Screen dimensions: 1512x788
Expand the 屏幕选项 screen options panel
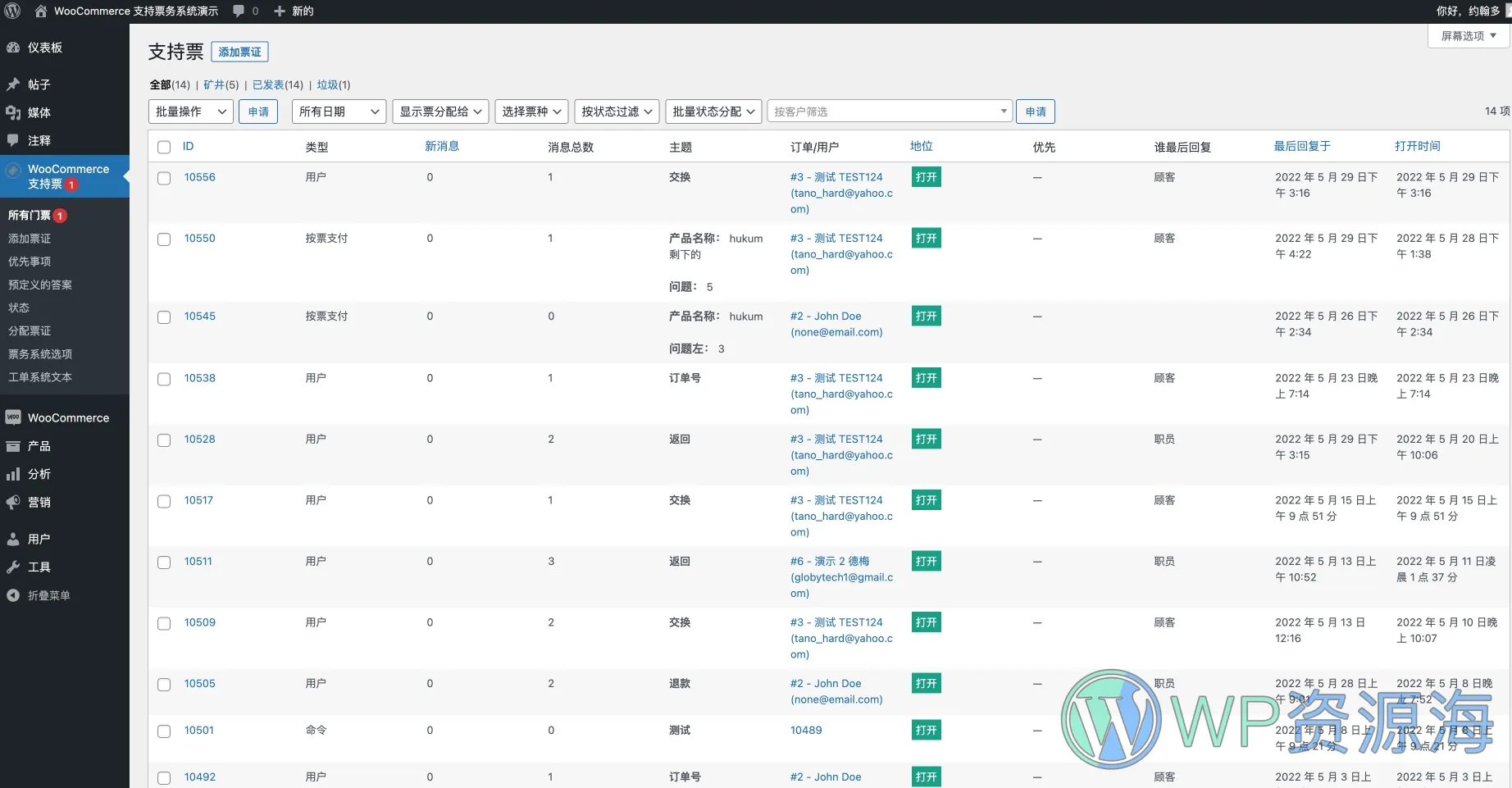(x=1469, y=36)
